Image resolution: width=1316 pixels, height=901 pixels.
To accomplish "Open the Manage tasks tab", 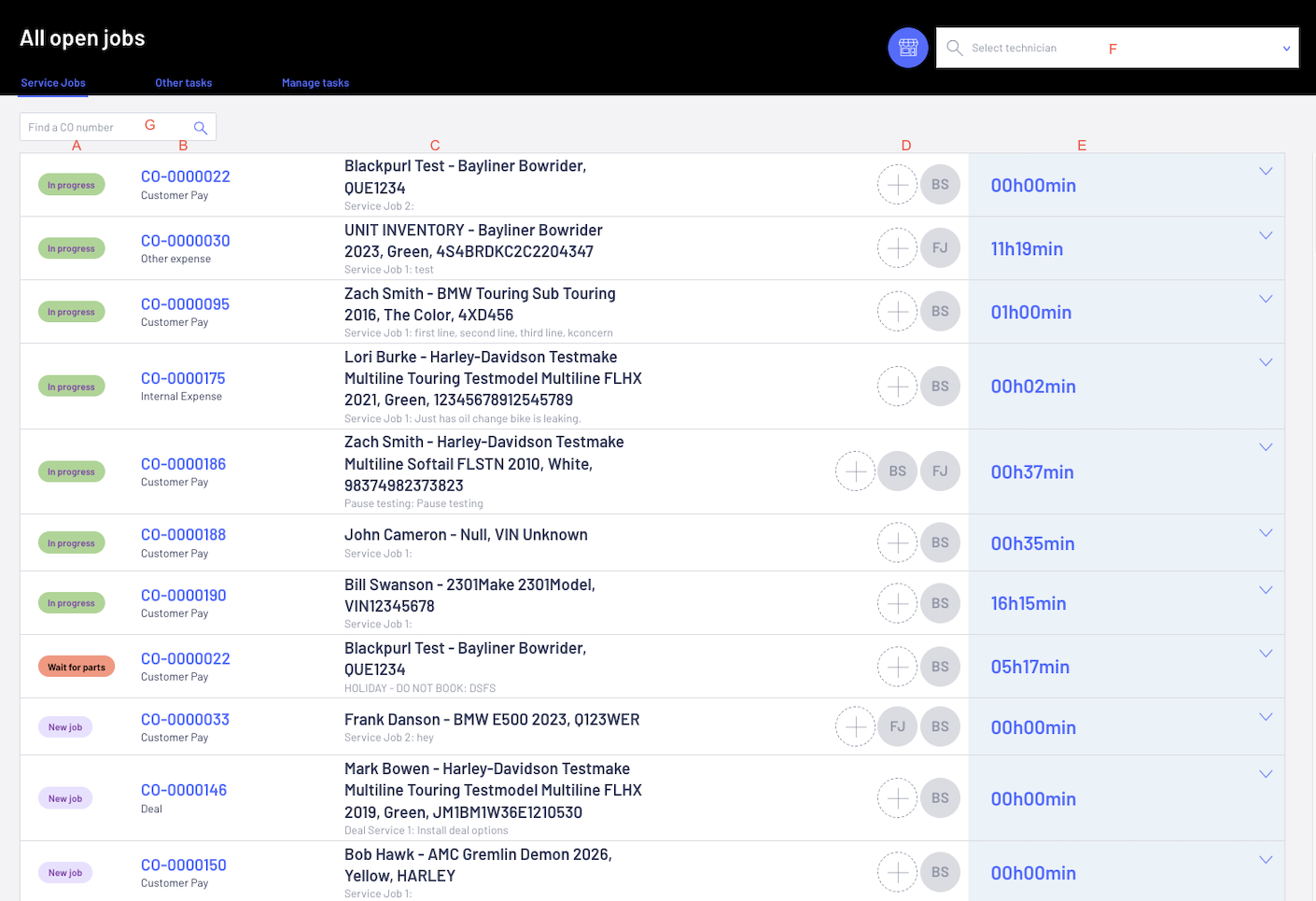I will [x=315, y=83].
